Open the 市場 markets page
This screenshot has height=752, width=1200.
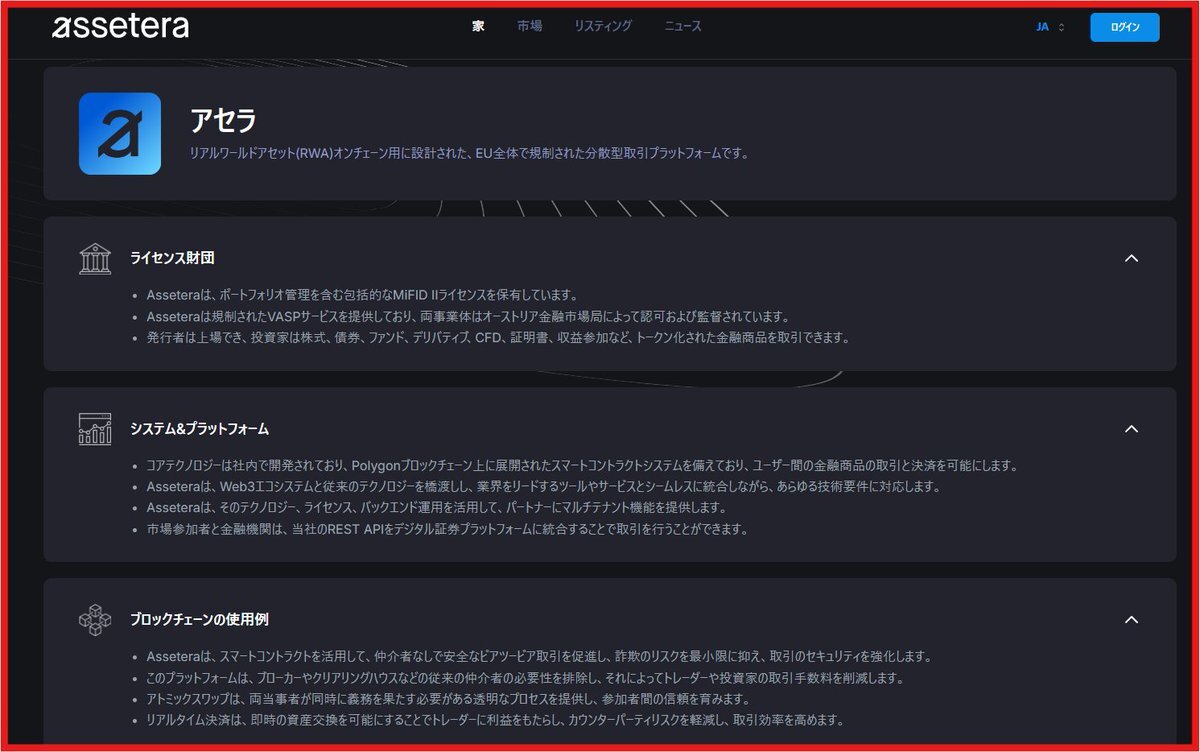coord(530,27)
